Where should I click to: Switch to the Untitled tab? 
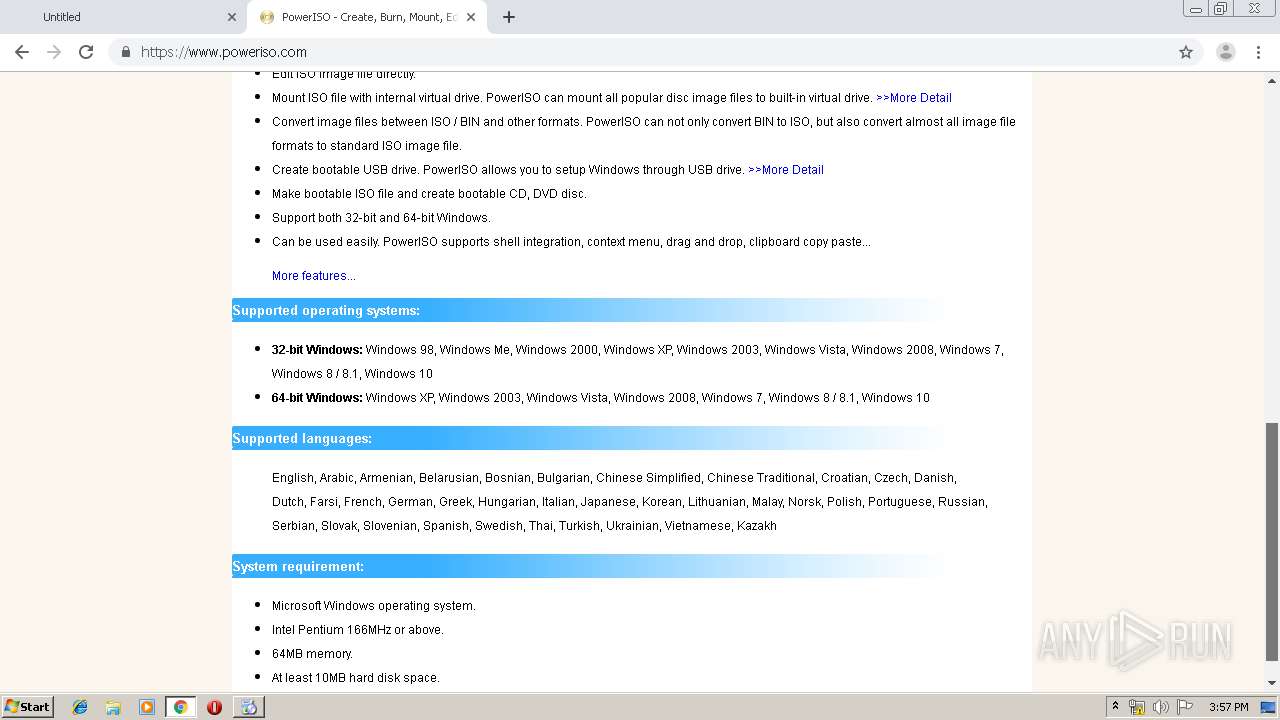[123, 17]
